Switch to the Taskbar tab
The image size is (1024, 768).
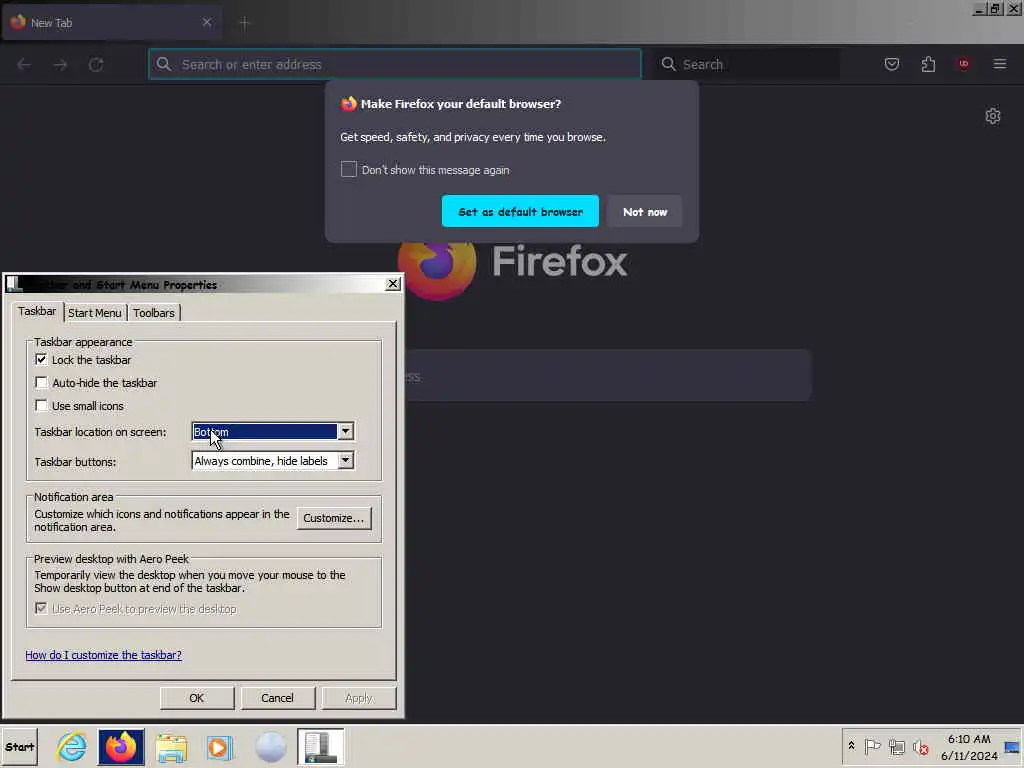click(37, 312)
